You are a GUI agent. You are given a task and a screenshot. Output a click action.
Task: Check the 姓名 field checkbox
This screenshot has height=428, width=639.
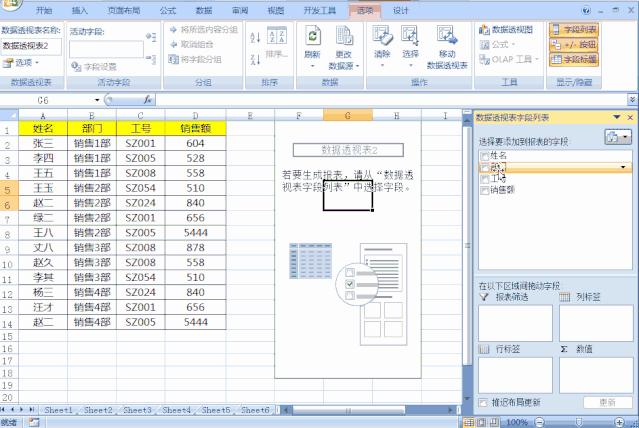[x=485, y=156]
